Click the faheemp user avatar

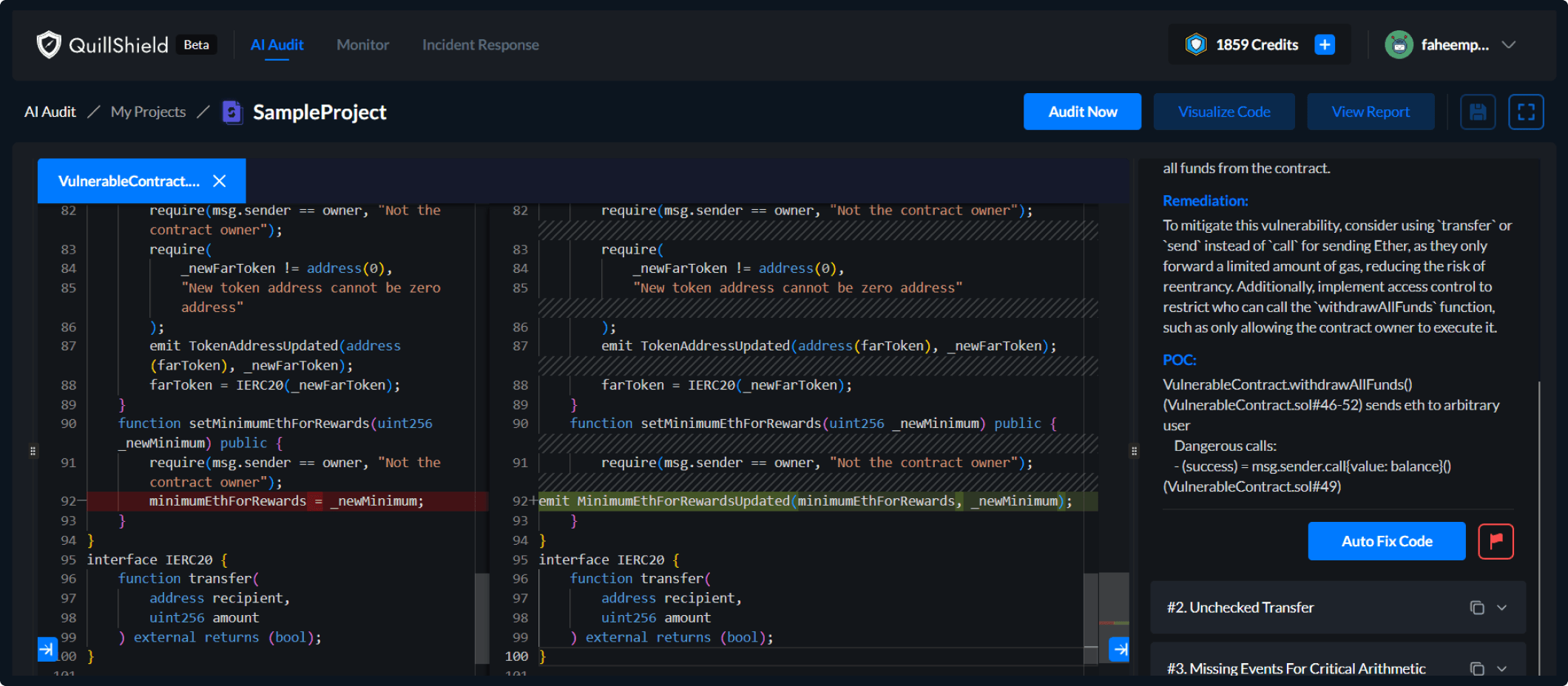(1399, 45)
